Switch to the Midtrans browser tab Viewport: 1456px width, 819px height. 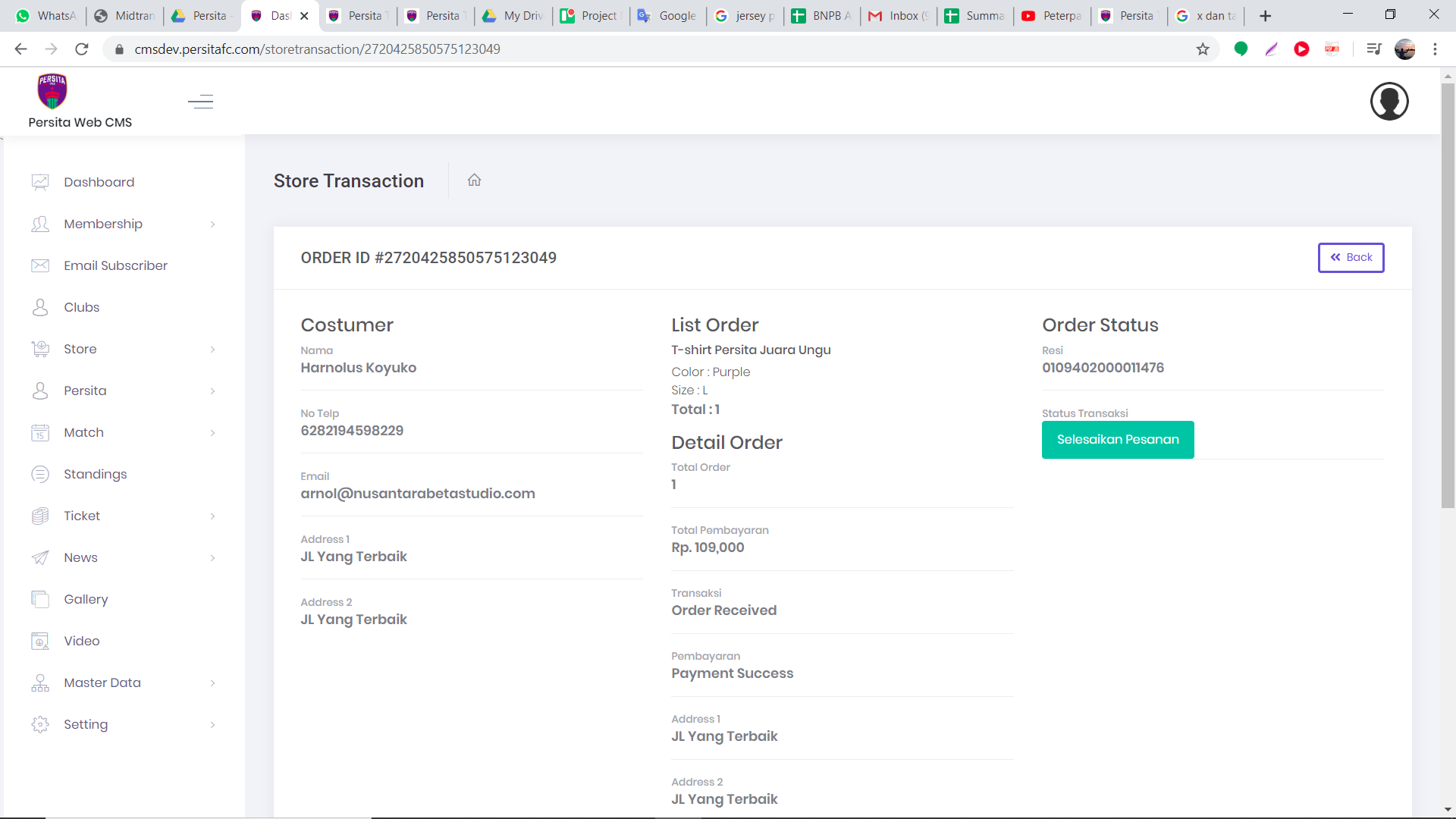pyautogui.click(x=125, y=16)
